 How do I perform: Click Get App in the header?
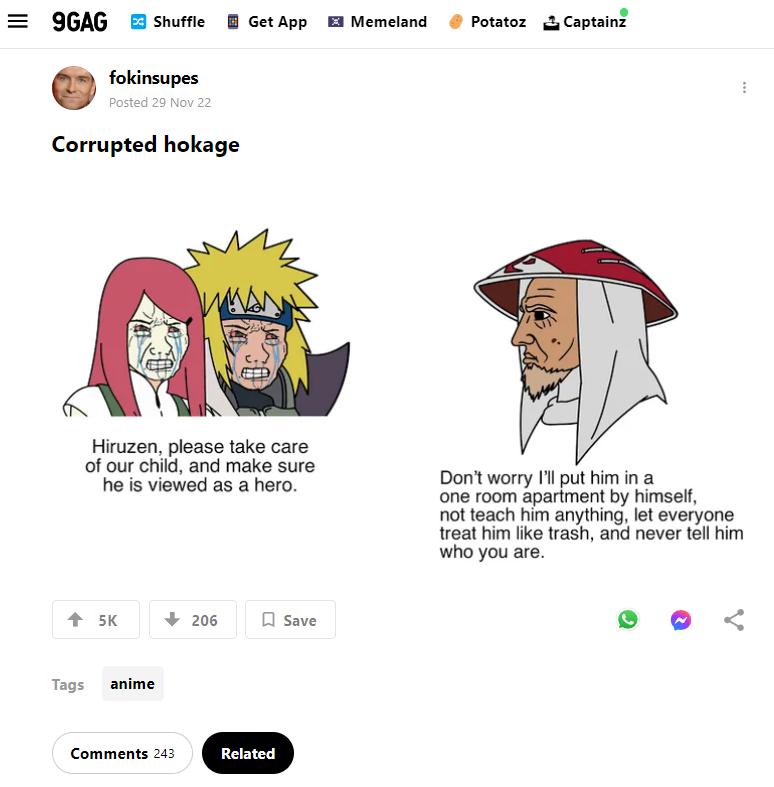pyautogui.click(x=267, y=22)
